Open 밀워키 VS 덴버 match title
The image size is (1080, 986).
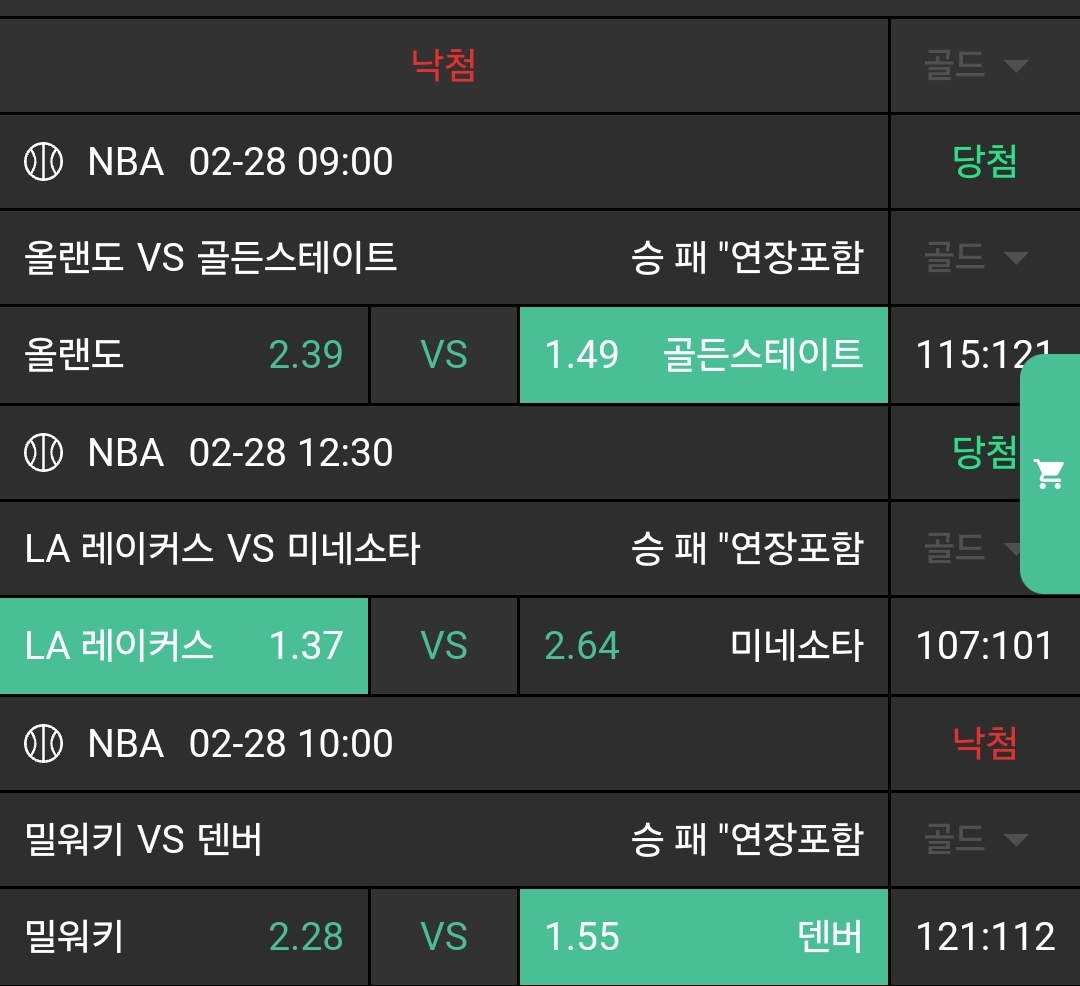[143, 839]
